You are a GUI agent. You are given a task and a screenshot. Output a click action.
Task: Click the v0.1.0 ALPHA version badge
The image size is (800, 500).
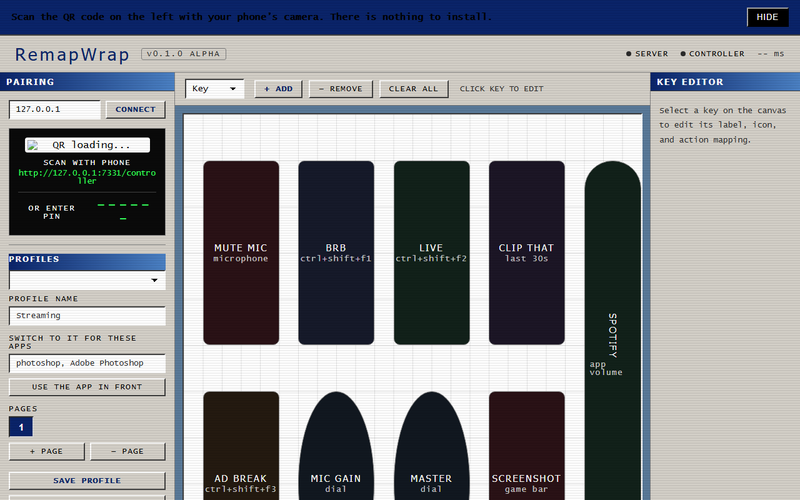click(184, 54)
